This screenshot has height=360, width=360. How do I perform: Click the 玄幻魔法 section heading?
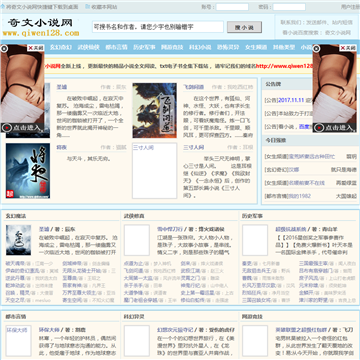pyautogui.click(x=16, y=216)
